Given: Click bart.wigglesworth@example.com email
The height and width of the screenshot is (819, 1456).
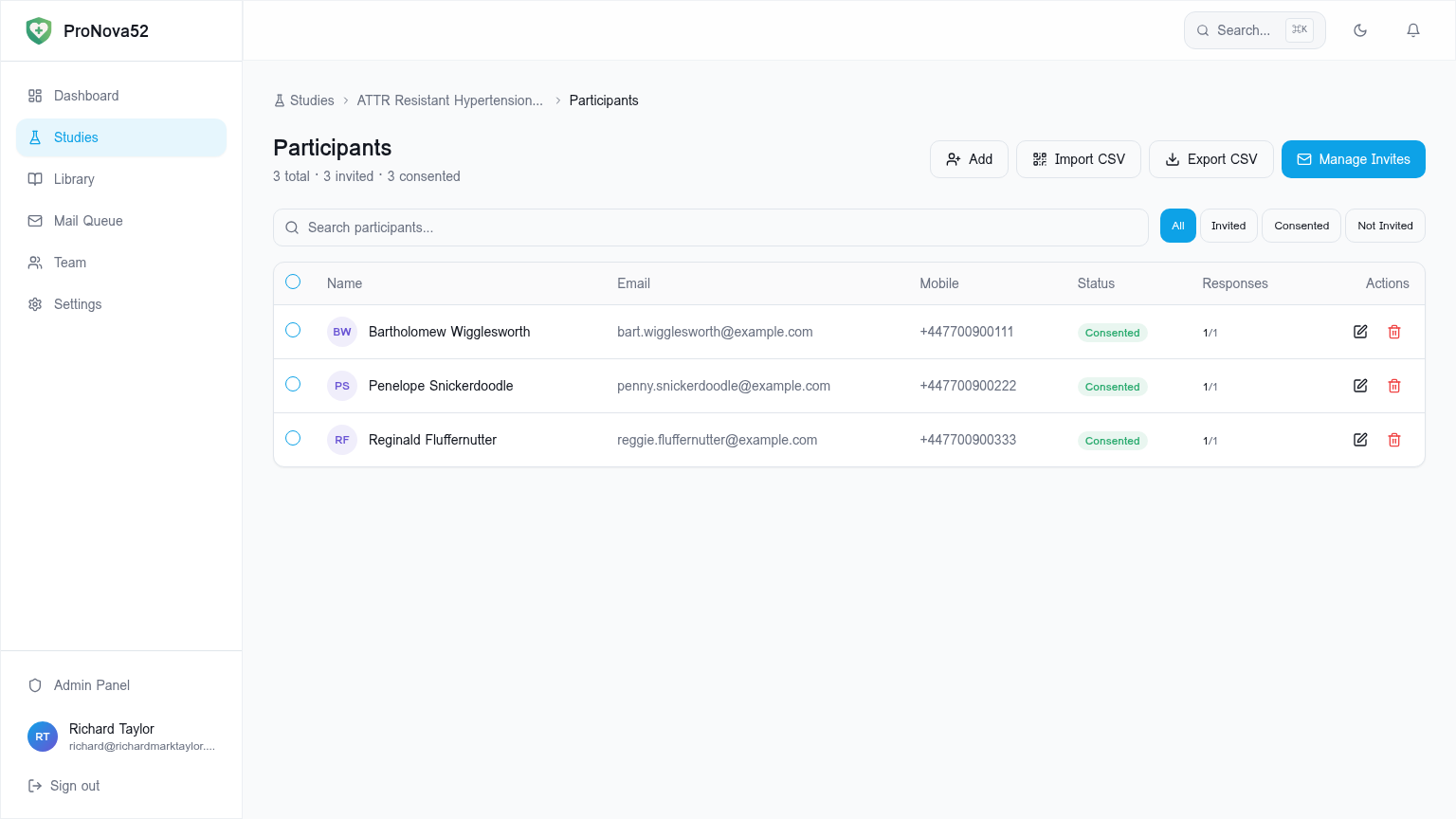Looking at the screenshot, I should [x=715, y=332].
